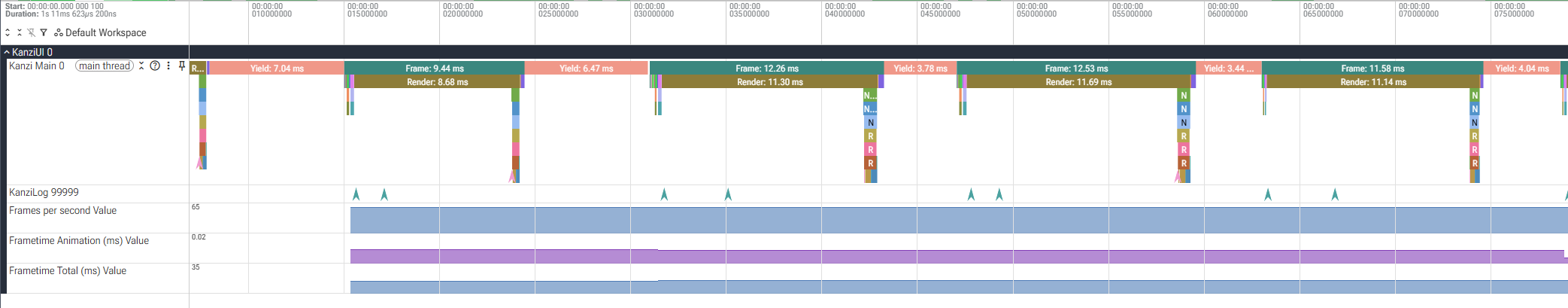The image size is (1568, 308).
Task: Click first KanziLog marker under Frame 12.53 ms
Action: 971,194
